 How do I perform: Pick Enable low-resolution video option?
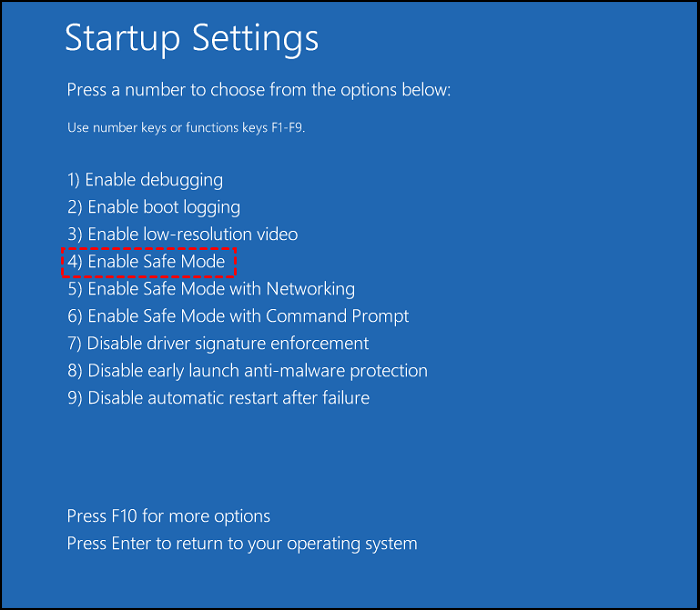(183, 234)
